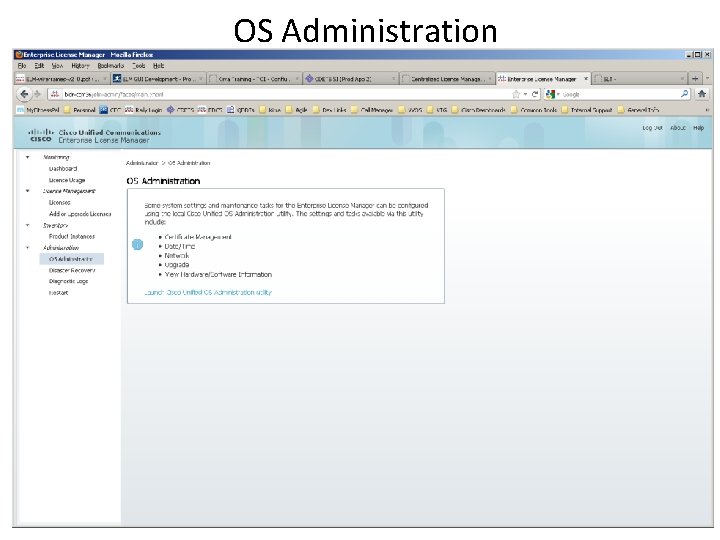Viewport: 720px width, 540px height.
Task: Click the site icon in address bar
Action: tap(55, 94)
